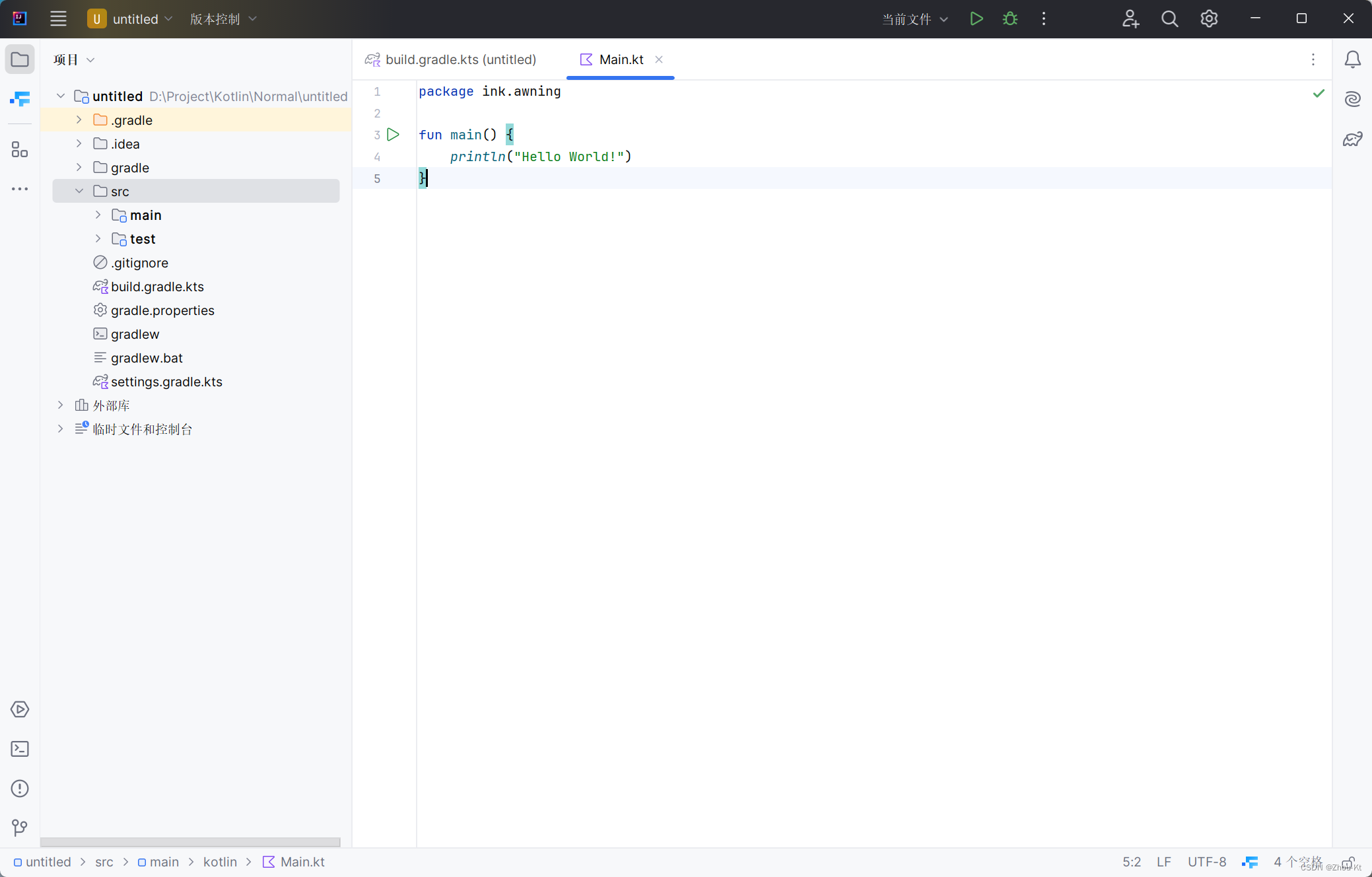Start debugging with the bug icon
This screenshot has width=1372, height=877.
pyautogui.click(x=1010, y=18)
